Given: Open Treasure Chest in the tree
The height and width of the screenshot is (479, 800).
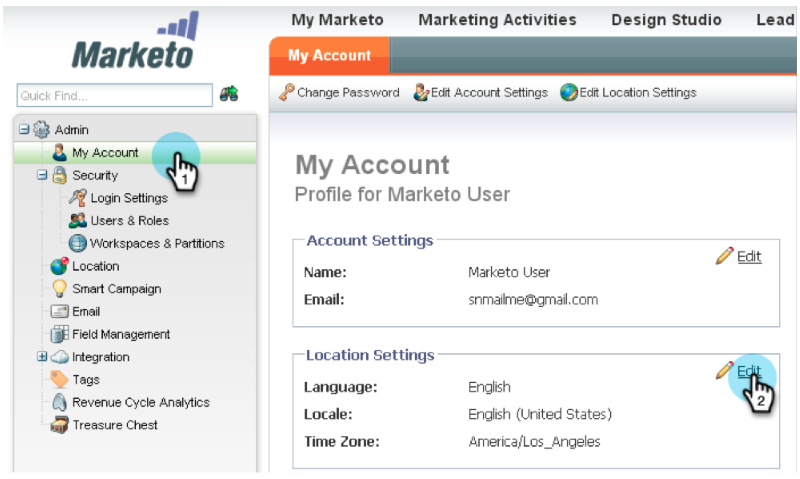Looking at the screenshot, I should [115, 425].
